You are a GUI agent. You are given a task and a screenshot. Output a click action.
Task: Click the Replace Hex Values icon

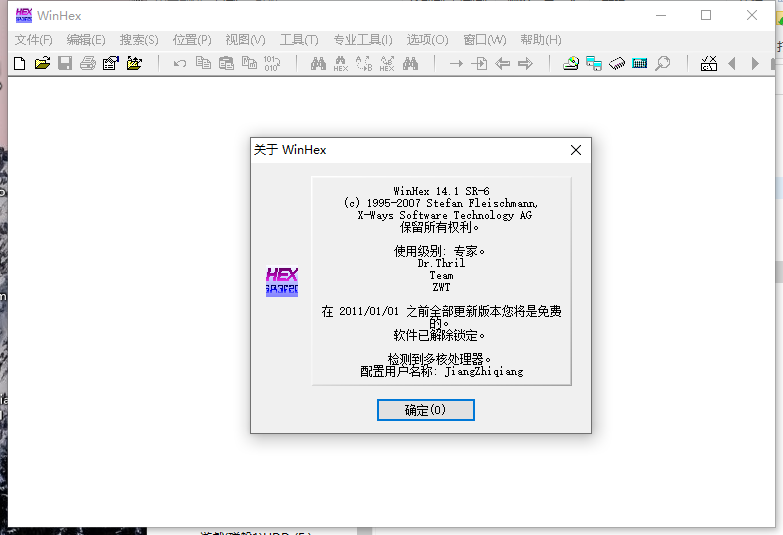(387, 63)
